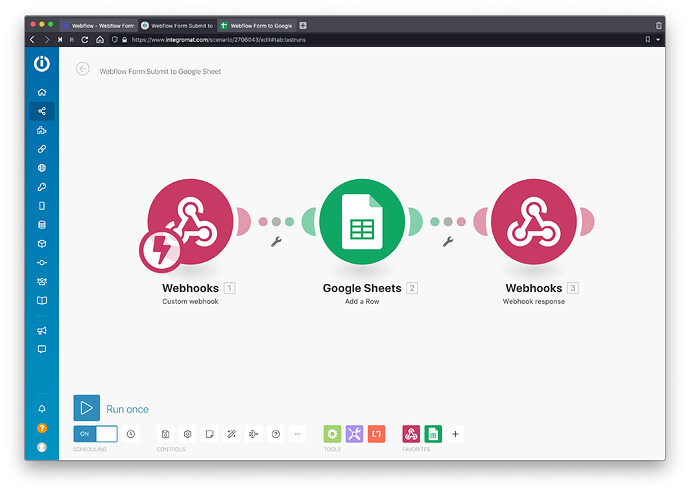Open the Webhooks Webhook response module
This screenshot has height=493, width=690.
(534, 221)
